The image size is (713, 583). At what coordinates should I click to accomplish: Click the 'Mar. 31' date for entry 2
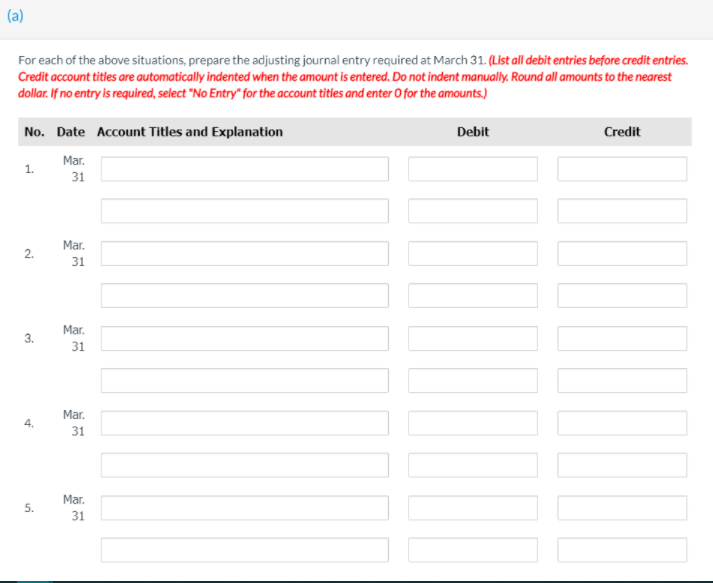(74, 253)
